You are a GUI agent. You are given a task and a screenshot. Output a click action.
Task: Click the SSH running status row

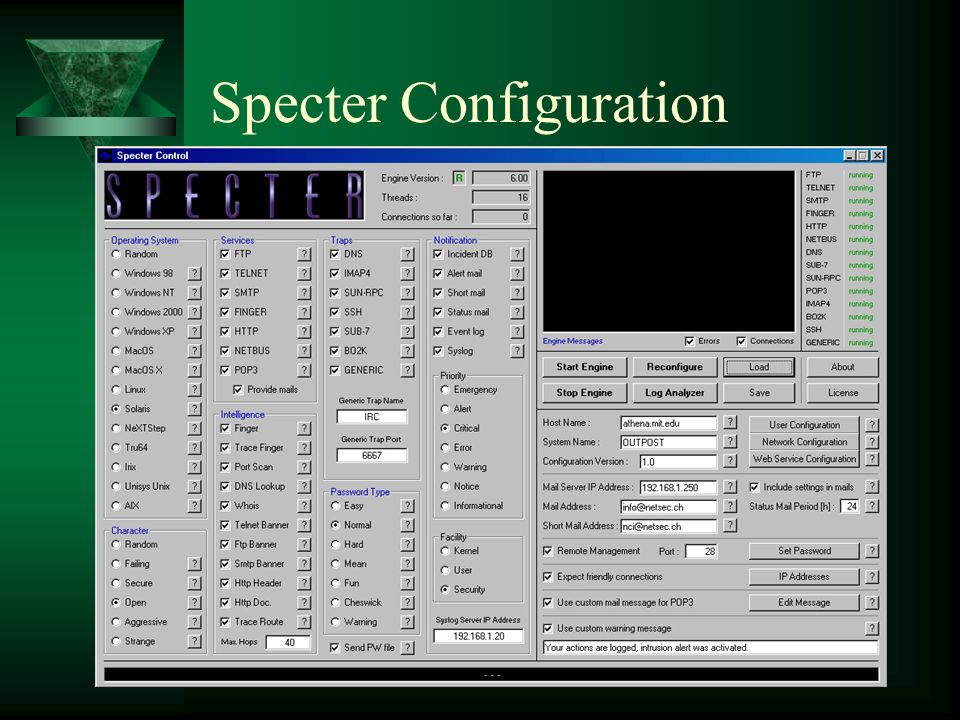(839, 330)
